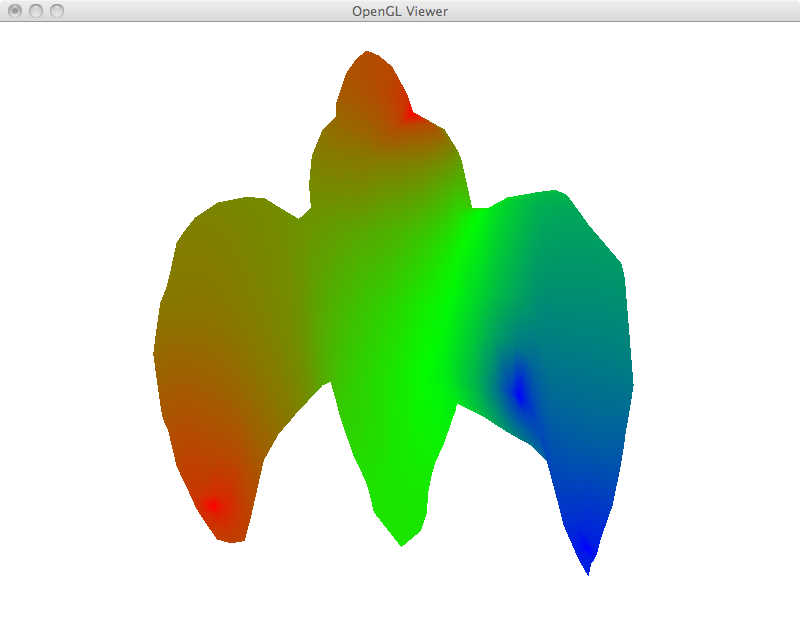Click the zoom button in title bar
Screen dimensions: 800x622
[57, 11]
